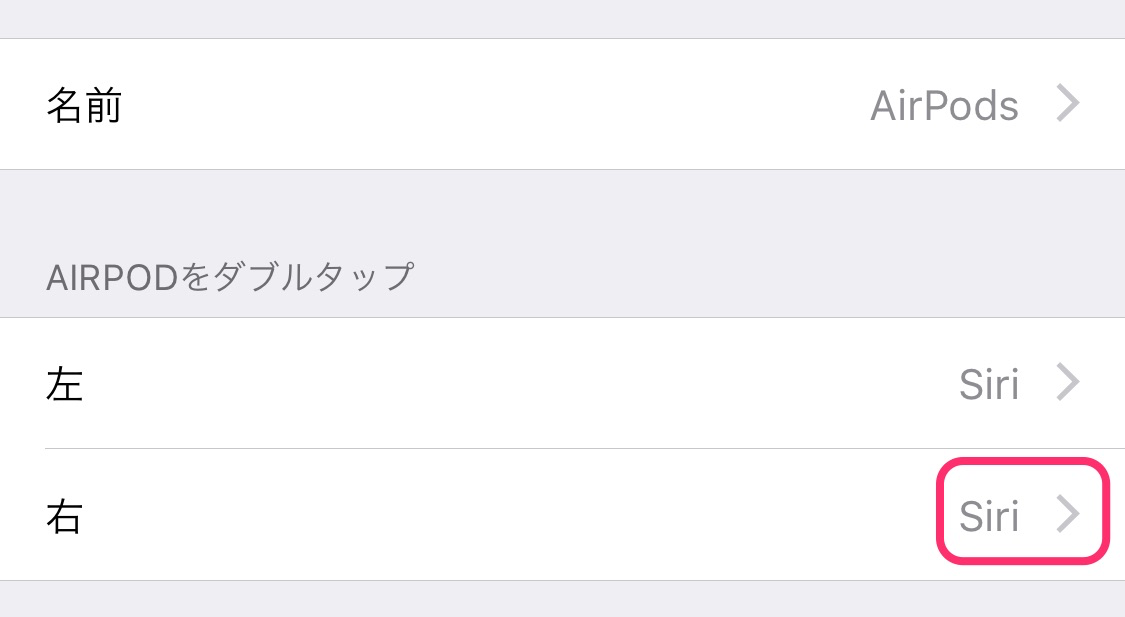The width and height of the screenshot is (1125, 617).
Task: Tap the AIRPODをダブルタップ section header
Action: point(231,277)
